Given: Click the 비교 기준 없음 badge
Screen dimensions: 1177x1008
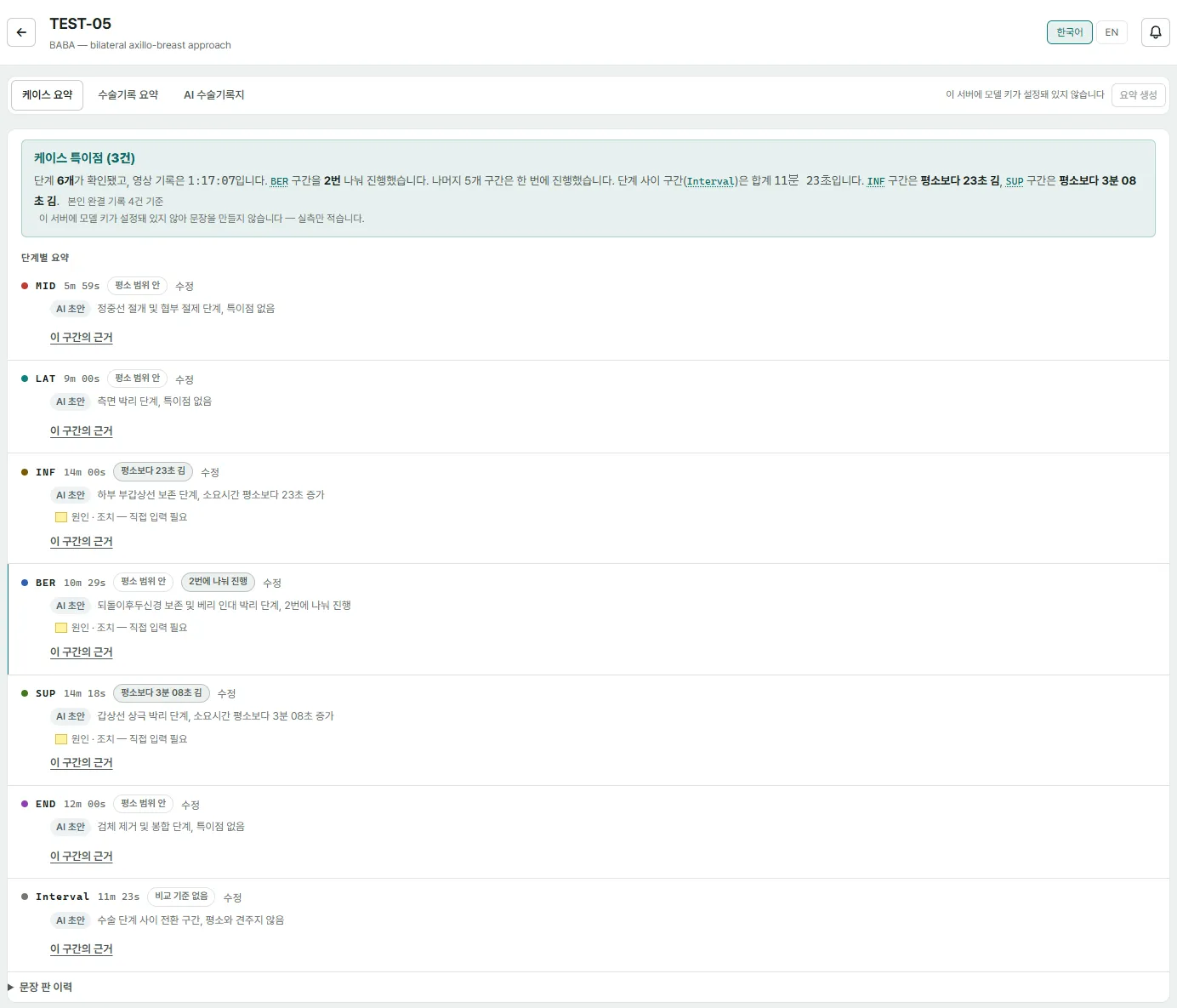Looking at the screenshot, I should (181, 897).
